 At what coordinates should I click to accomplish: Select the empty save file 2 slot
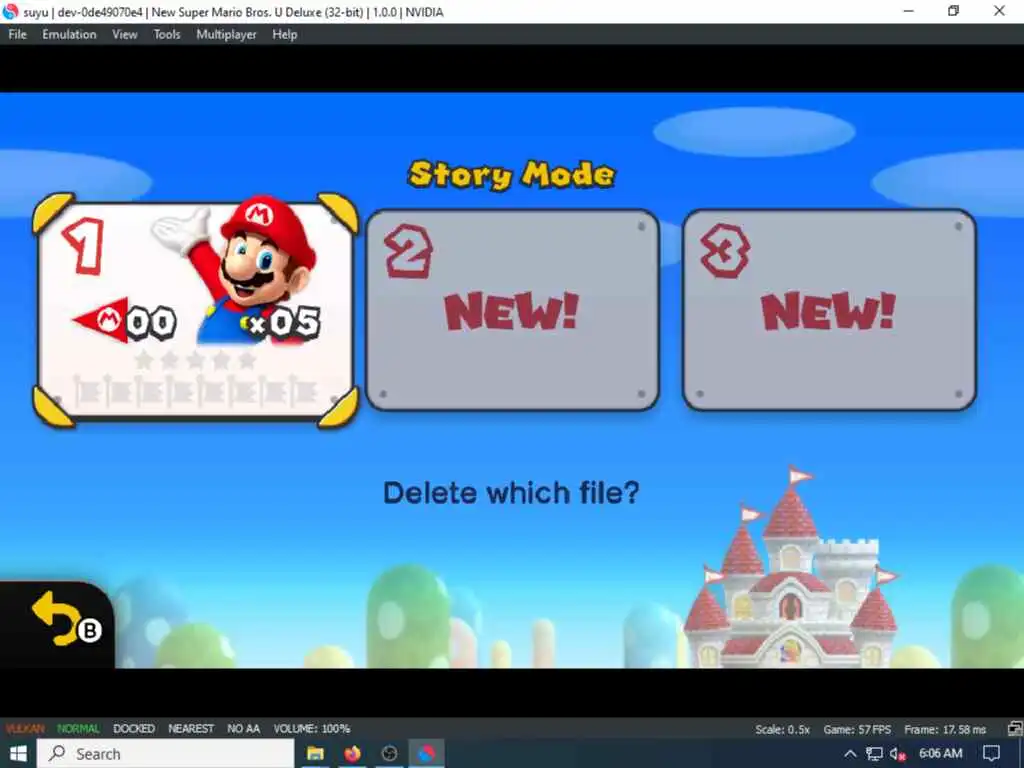(513, 310)
